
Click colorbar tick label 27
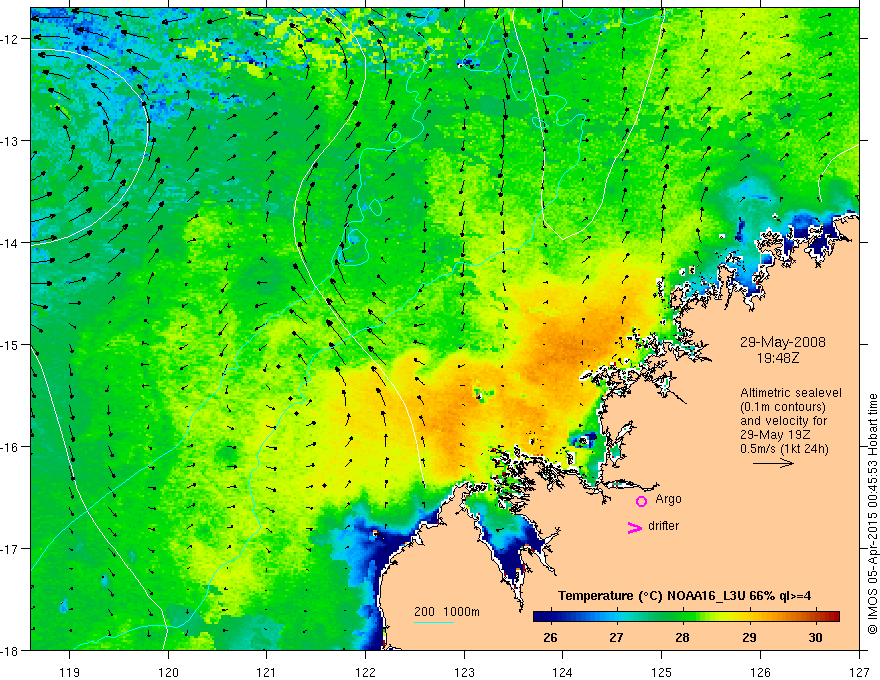(616, 637)
